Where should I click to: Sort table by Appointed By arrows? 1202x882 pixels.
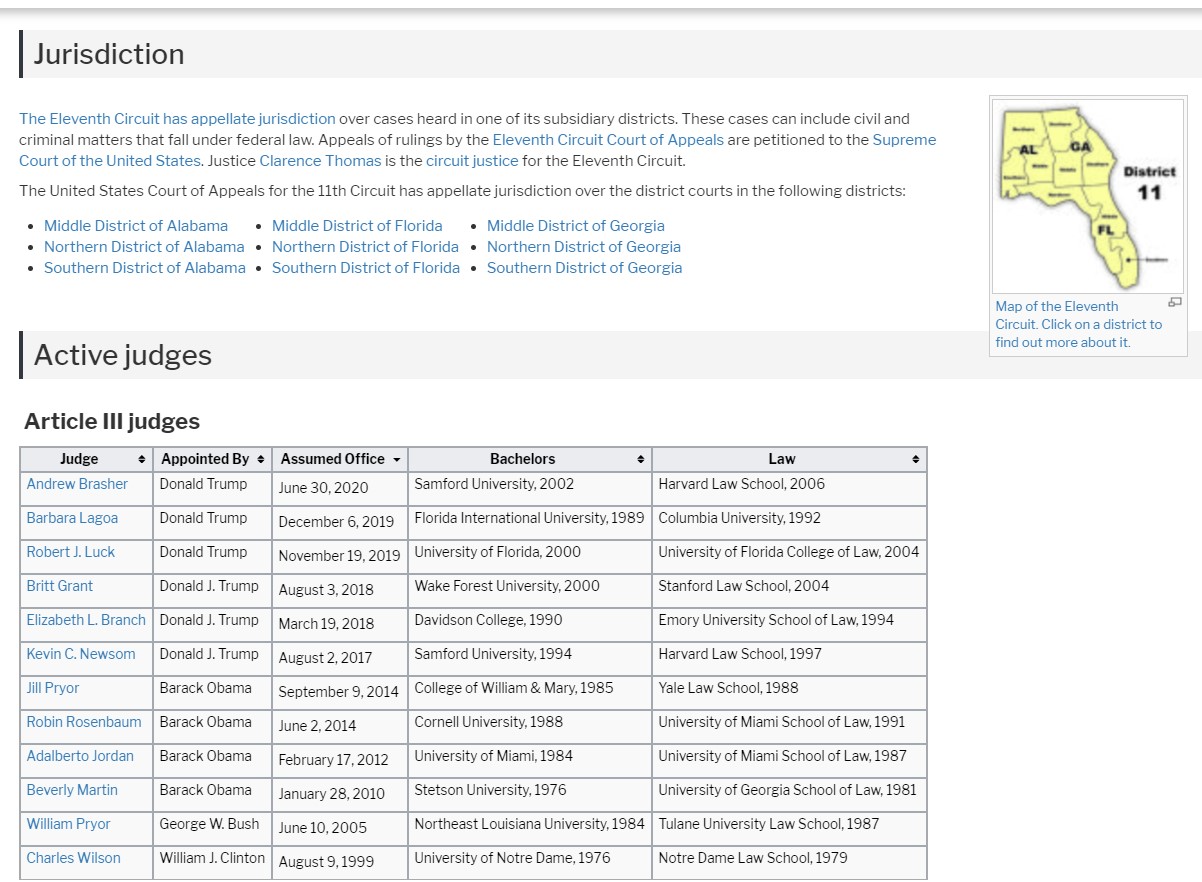[261, 459]
